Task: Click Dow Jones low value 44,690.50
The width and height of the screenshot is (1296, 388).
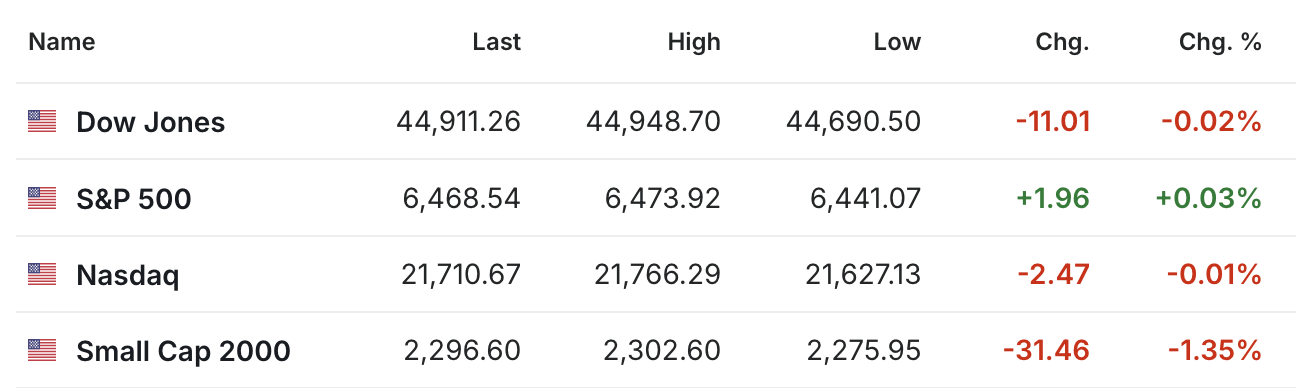Action: 854,122
